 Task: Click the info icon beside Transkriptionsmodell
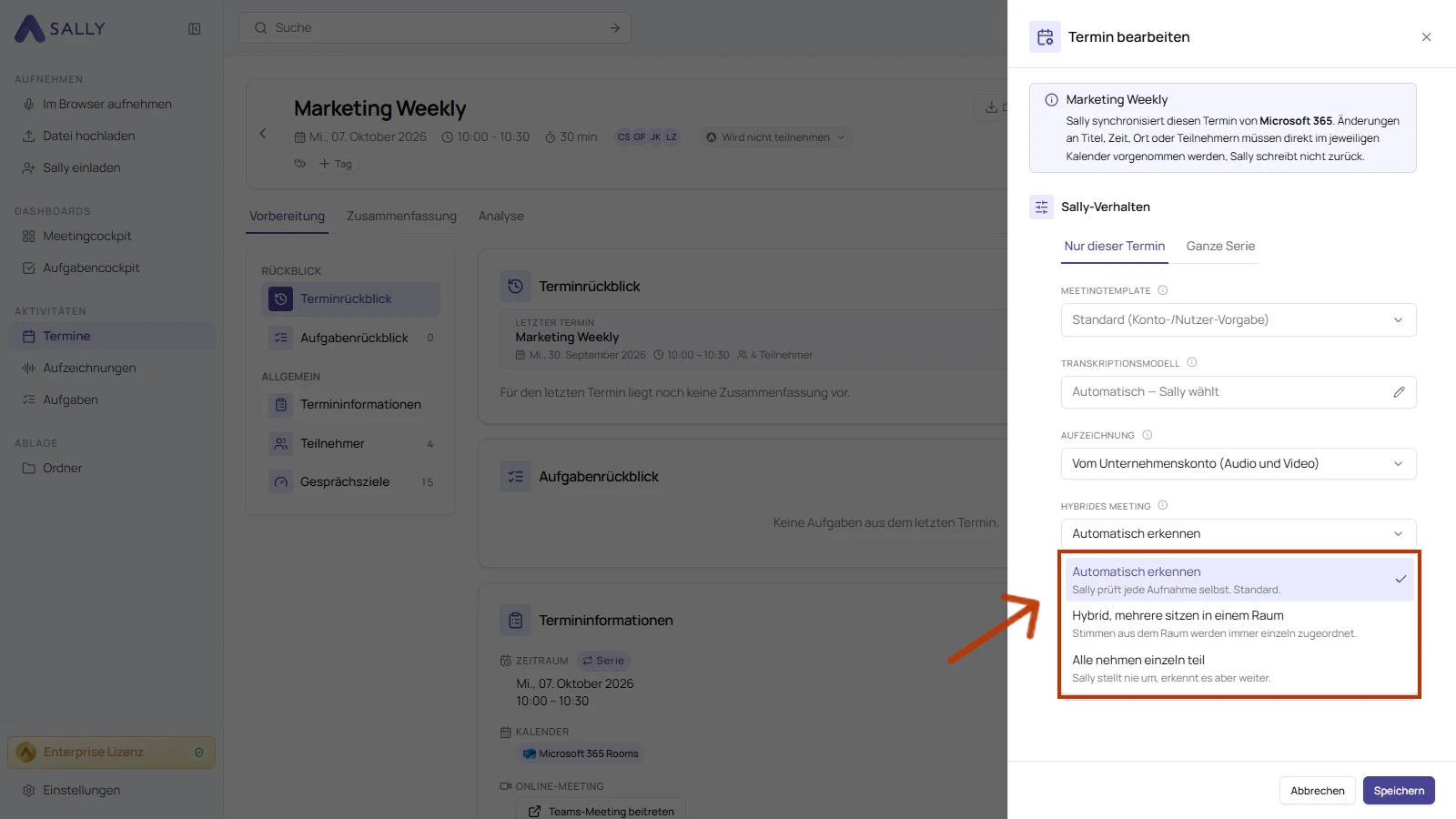tap(1192, 362)
